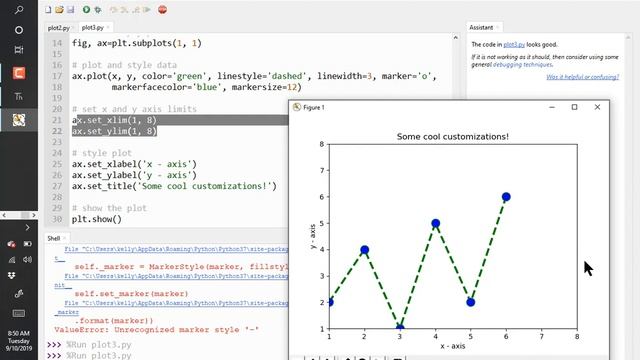The image size is (640, 360).
Task: Open the File traceback link above self.set_marker(marker)
Action: pos(176,276)
